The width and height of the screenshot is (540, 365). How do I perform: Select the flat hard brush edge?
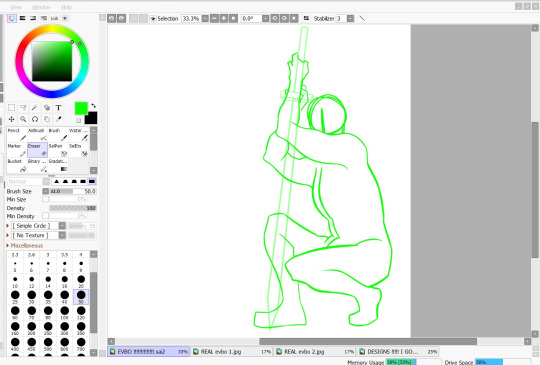click(x=92, y=181)
